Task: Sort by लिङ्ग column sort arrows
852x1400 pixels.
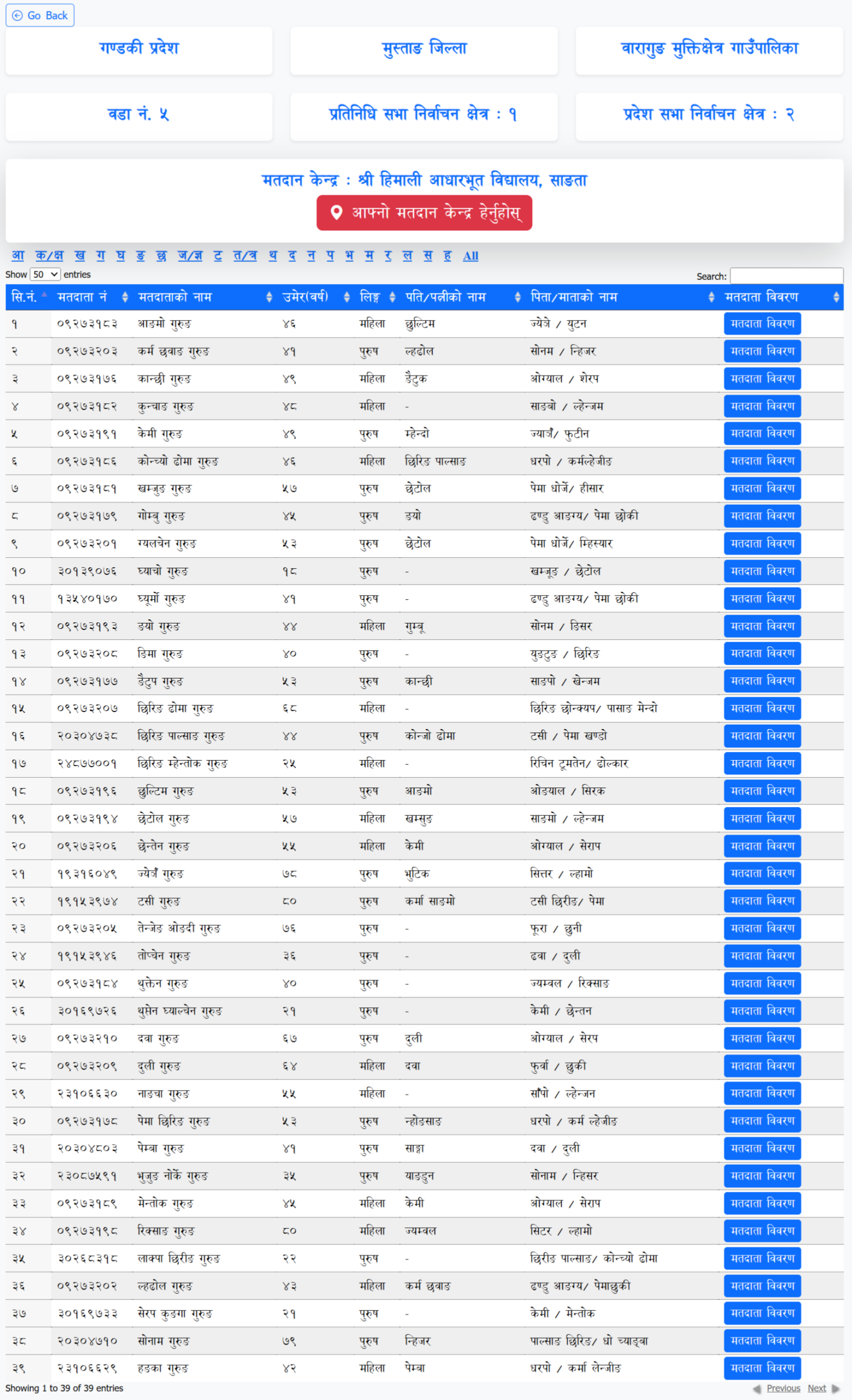Action: tap(392, 297)
